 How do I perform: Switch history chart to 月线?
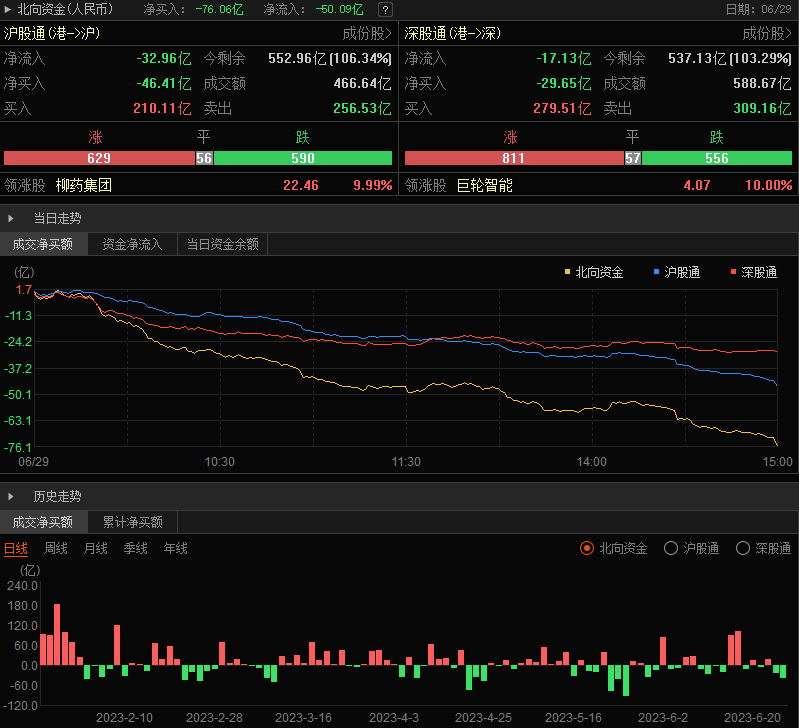pos(96,548)
